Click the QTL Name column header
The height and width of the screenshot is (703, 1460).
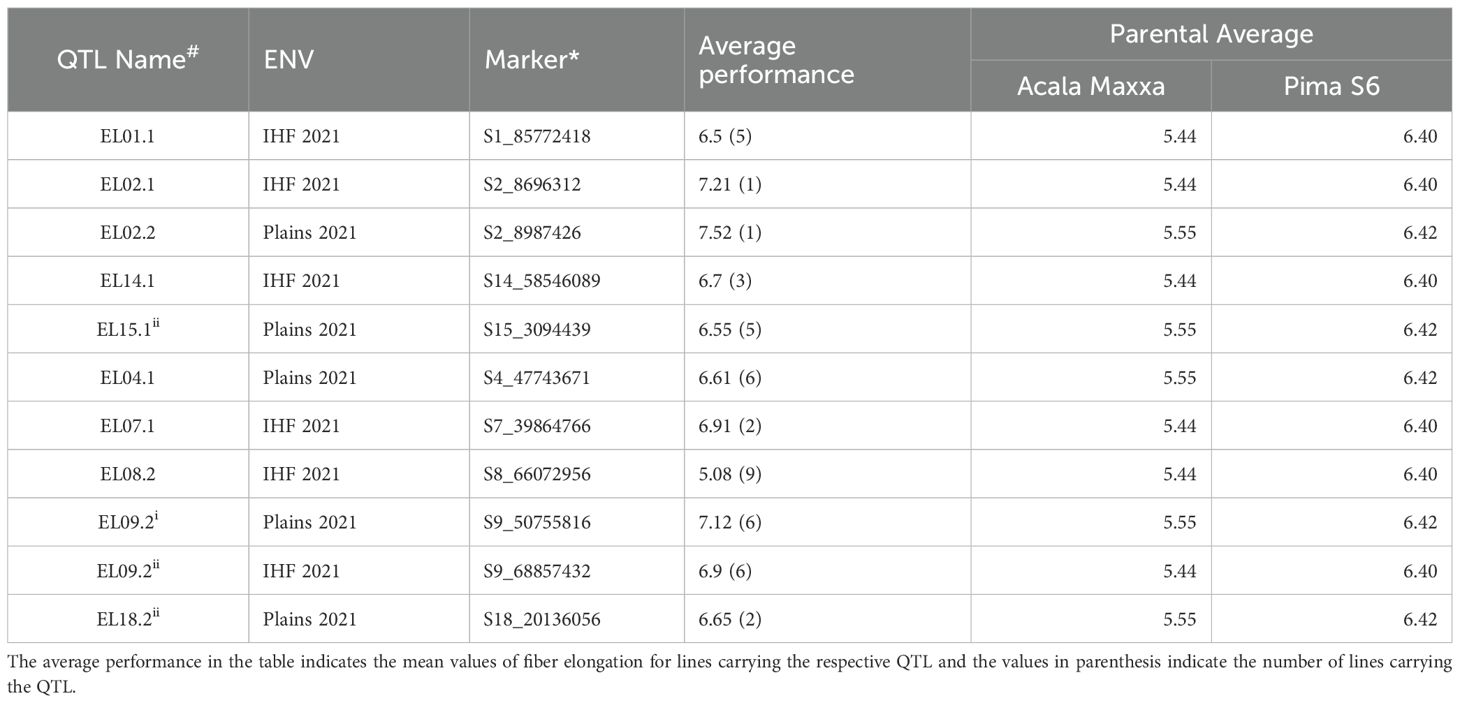click(x=127, y=60)
